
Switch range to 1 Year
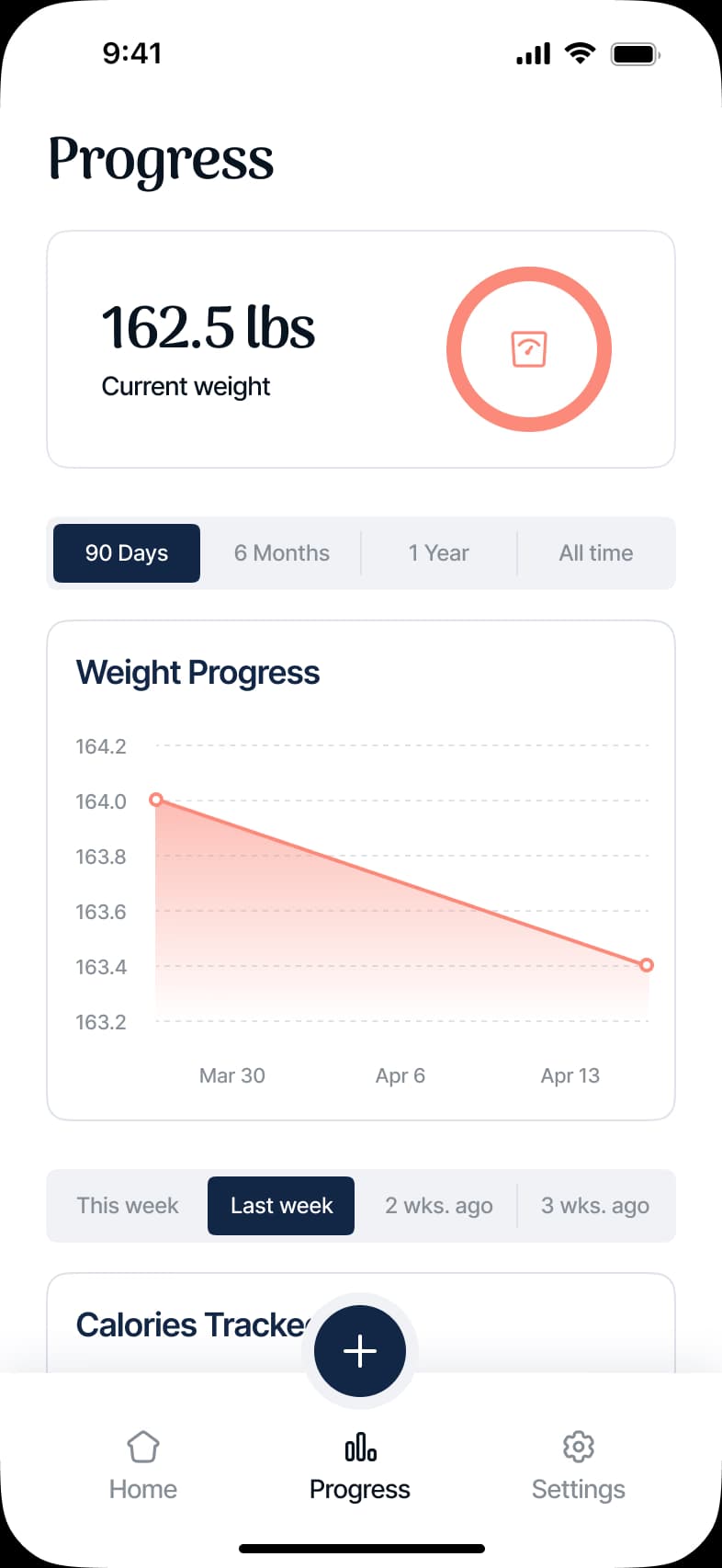pos(439,553)
